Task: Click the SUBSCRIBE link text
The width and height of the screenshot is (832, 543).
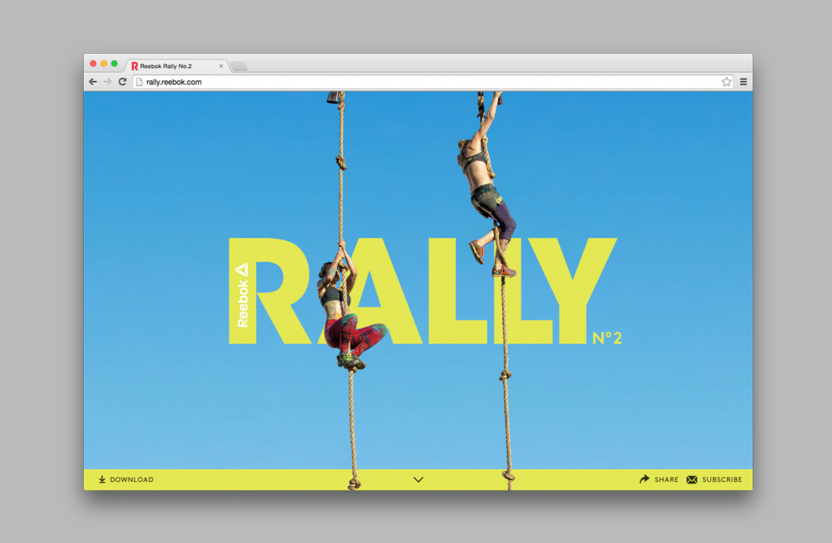Action: click(x=722, y=479)
